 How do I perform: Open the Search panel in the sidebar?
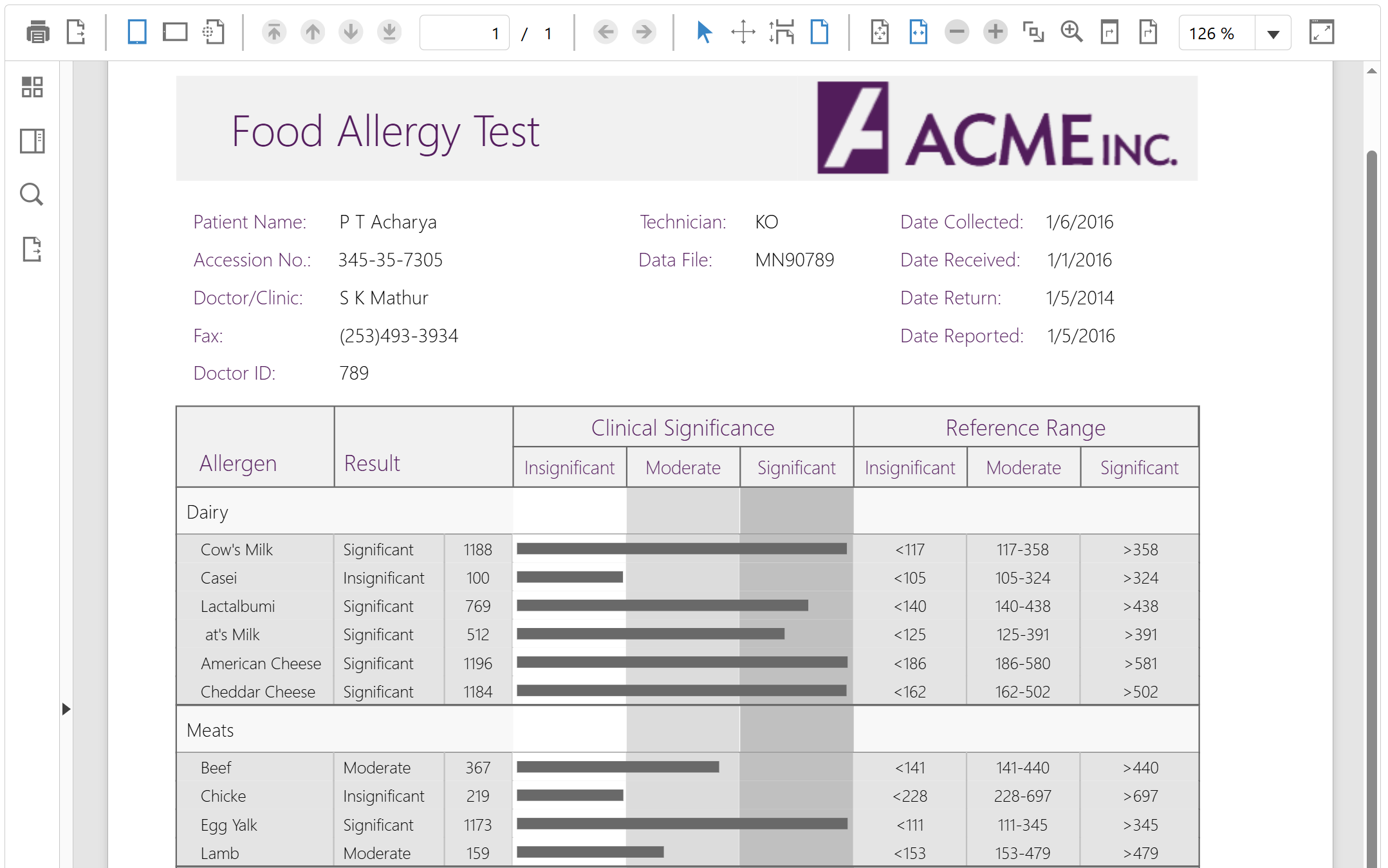[x=32, y=194]
